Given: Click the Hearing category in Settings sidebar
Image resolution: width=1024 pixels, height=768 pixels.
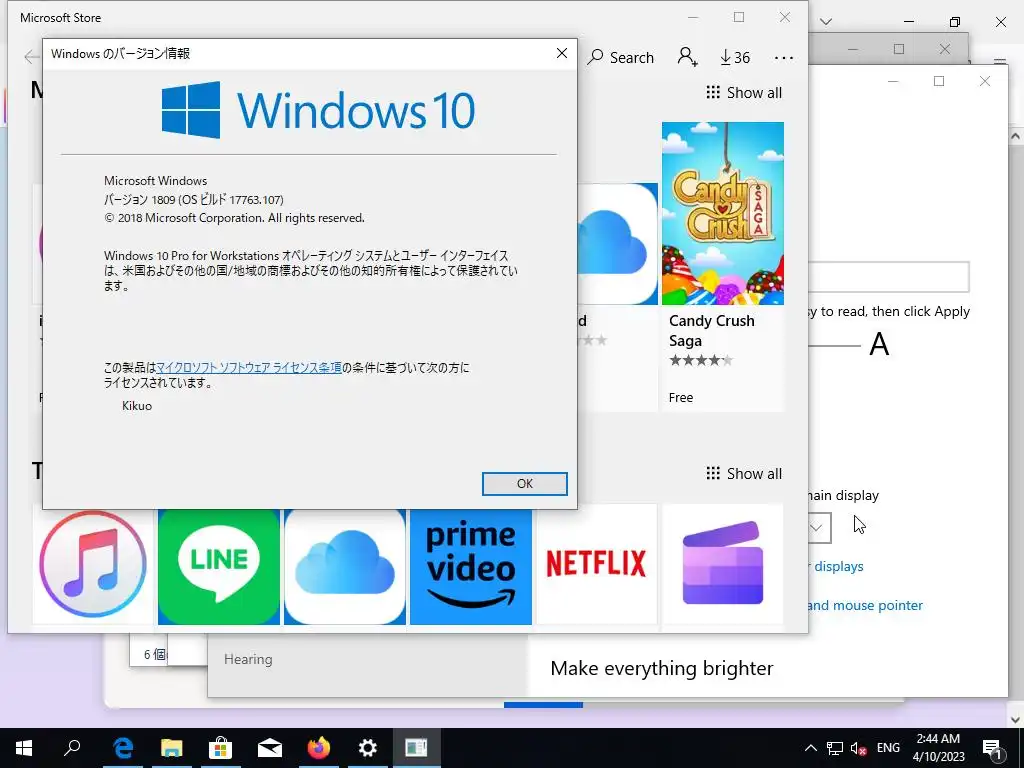Looking at the screenshot, I should (248, 660).
